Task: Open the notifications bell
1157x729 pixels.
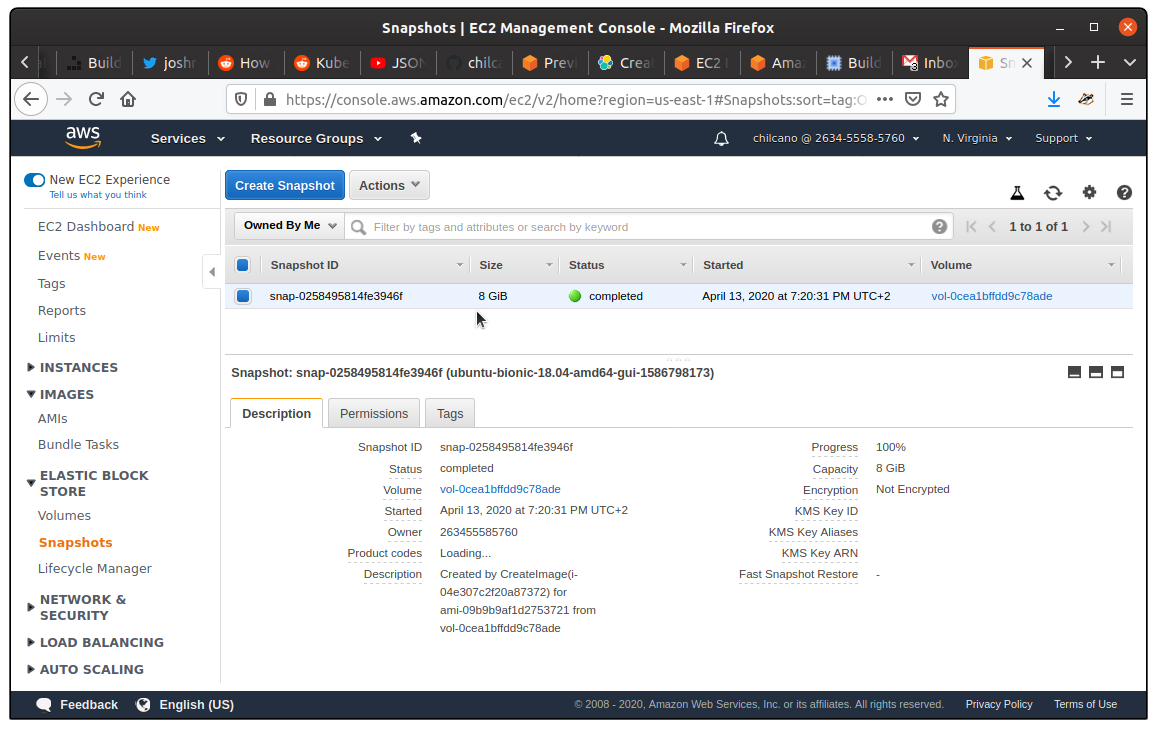Action: point(721,139)
